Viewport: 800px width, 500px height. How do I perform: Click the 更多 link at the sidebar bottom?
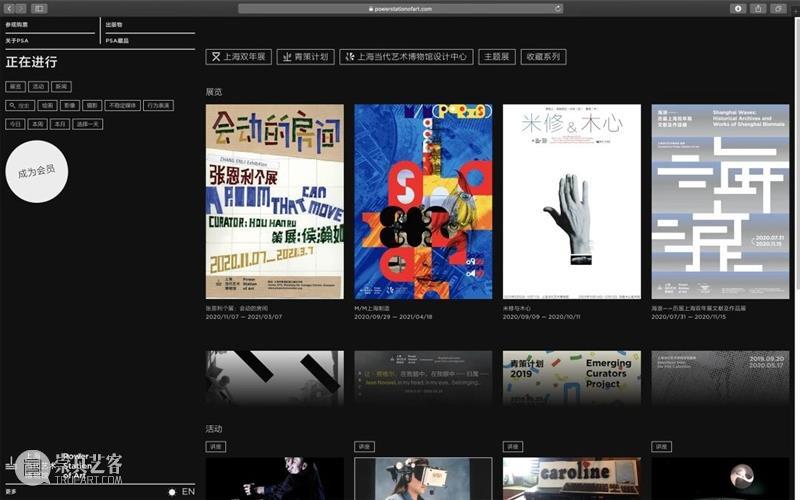click(x=11, y=491)
